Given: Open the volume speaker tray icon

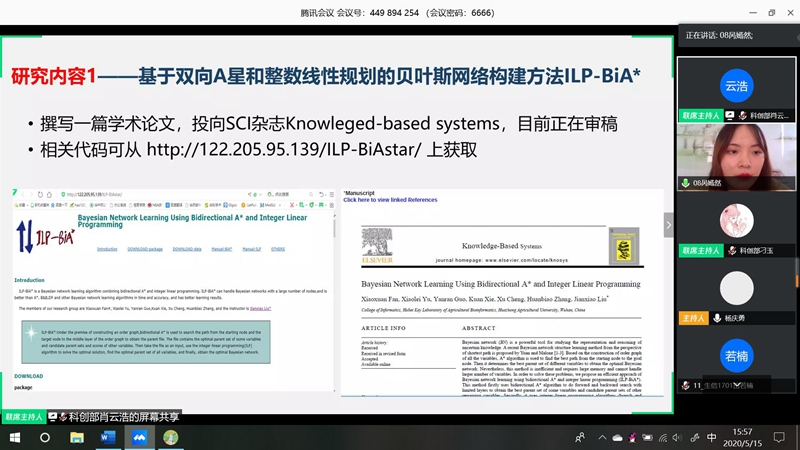Looking at the screenshot, I should pos(677,437).
